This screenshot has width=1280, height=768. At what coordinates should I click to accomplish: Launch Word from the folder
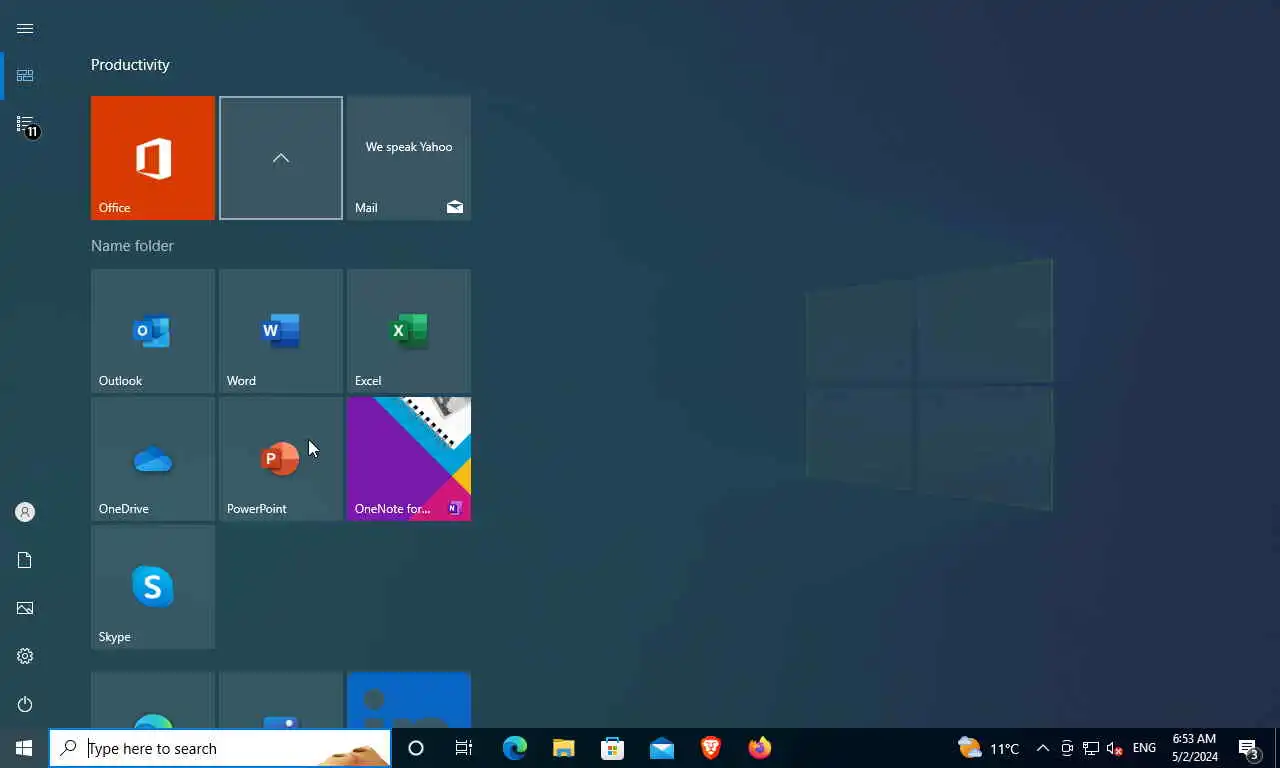pos(281,331)
